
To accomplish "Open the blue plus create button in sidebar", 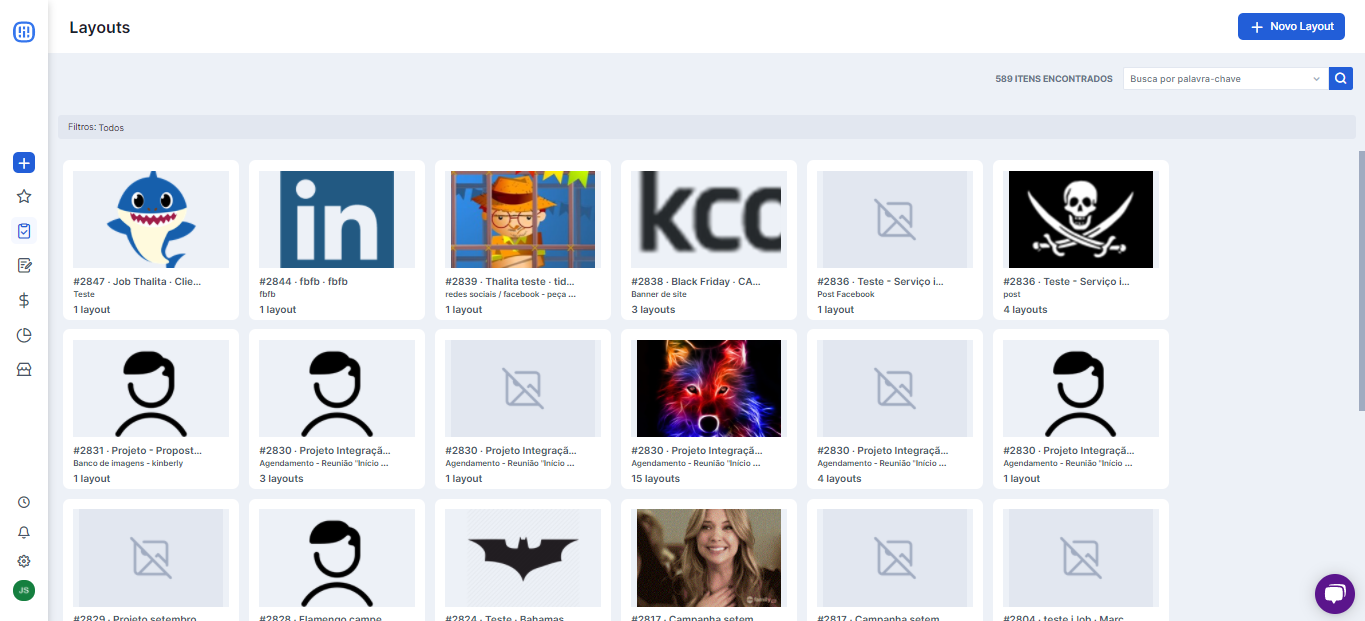I will click(x=24, y=163).
